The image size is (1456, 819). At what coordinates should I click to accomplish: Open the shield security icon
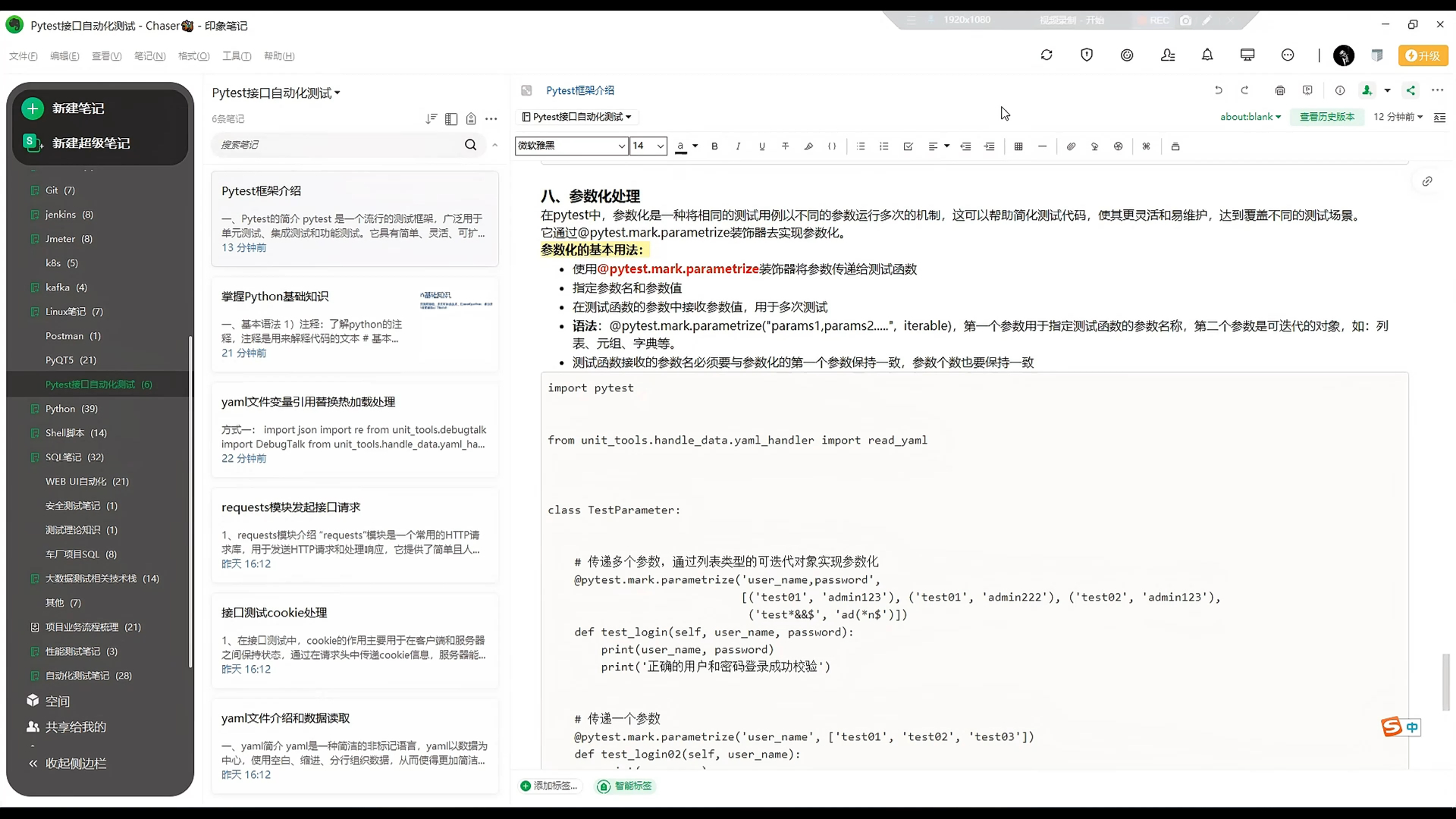point(1087,55)
